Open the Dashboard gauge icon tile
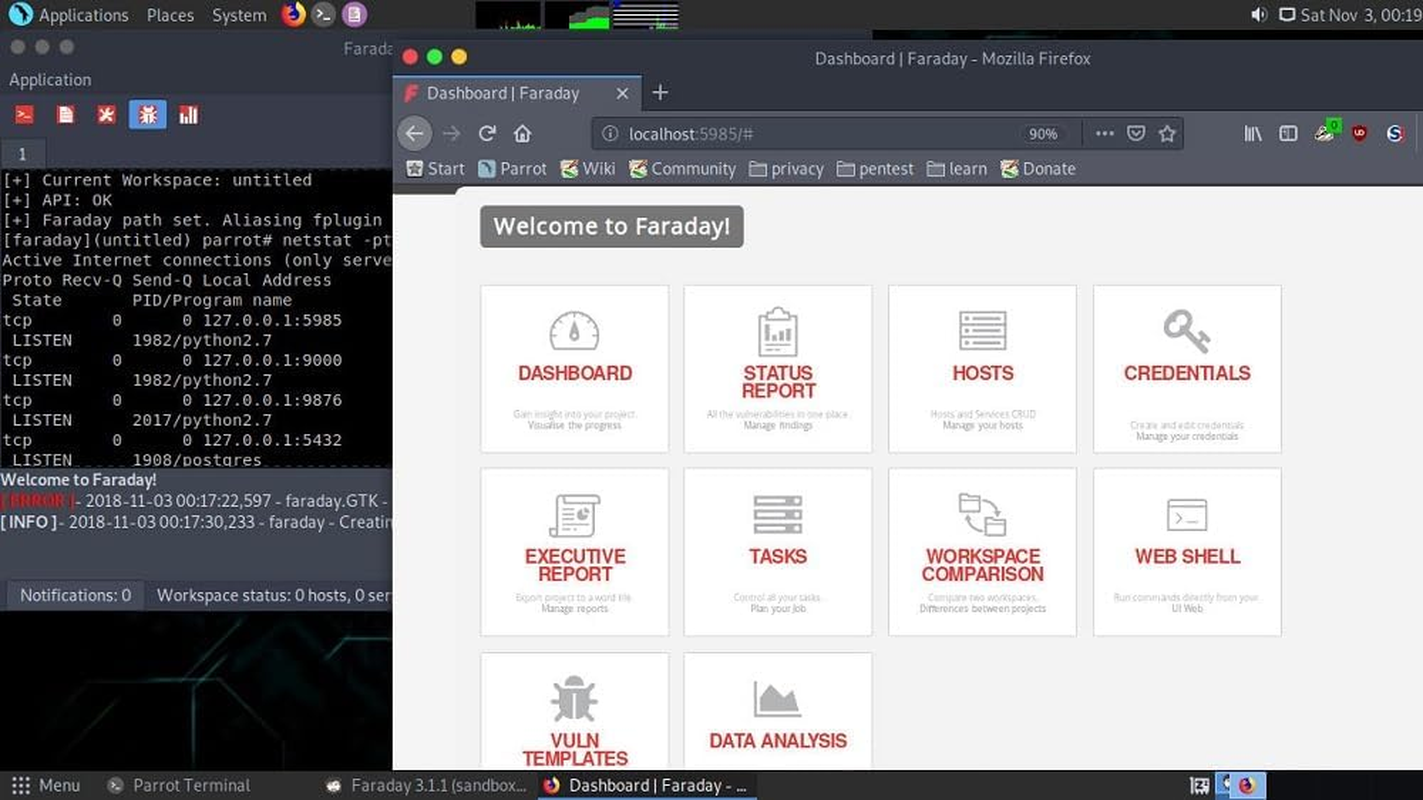1423x800 pixels. pos(574,332)
